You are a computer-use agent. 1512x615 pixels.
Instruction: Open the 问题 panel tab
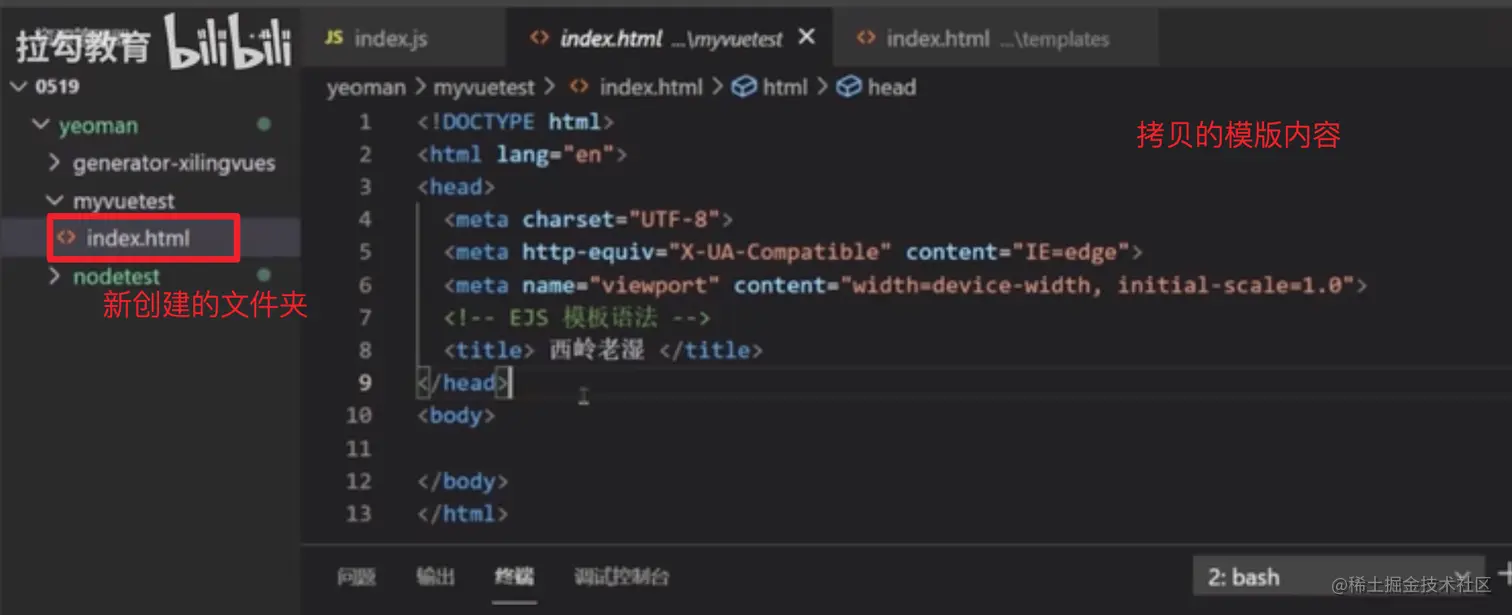tap(356, 577)
